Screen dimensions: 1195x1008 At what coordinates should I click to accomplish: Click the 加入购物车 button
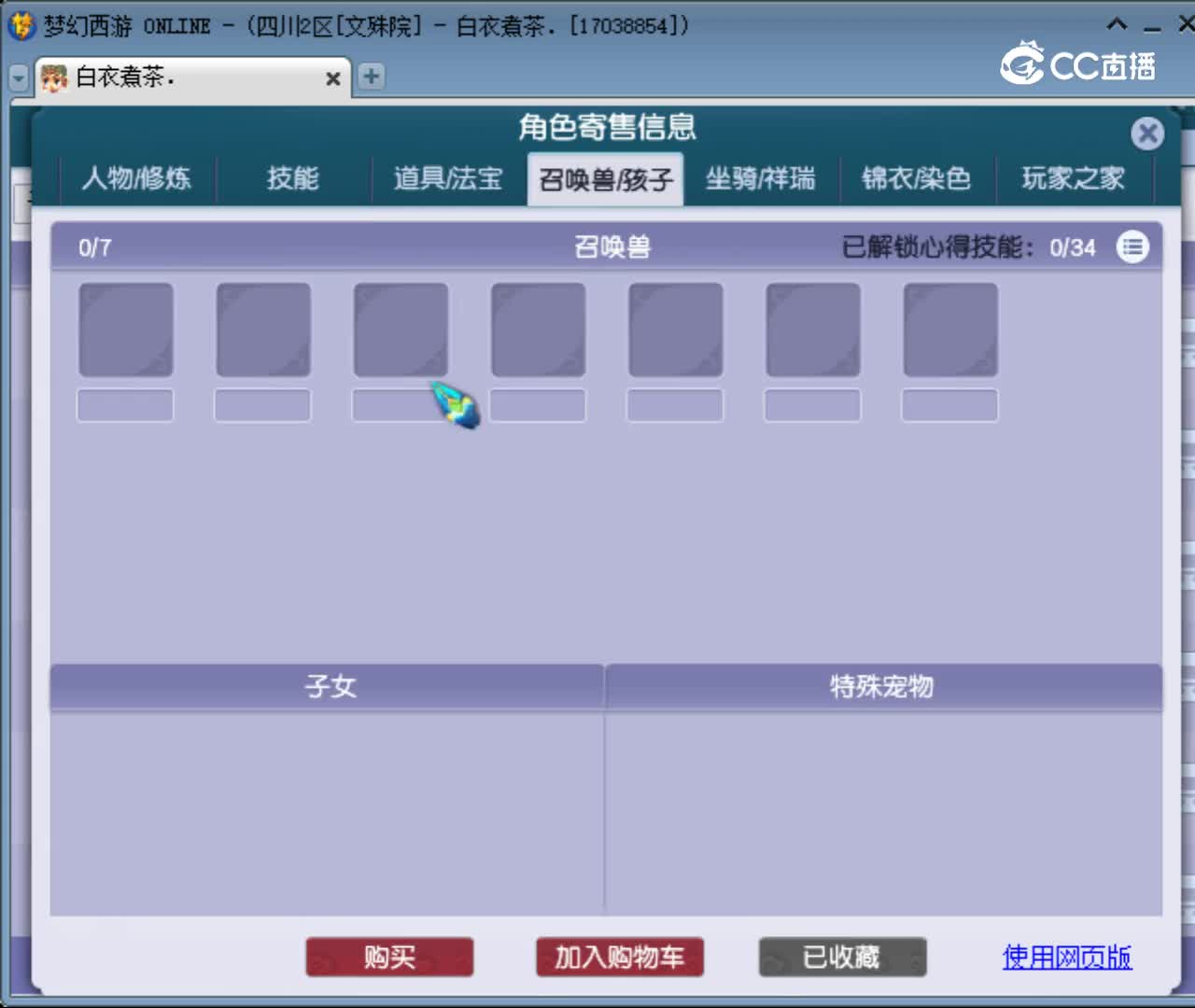point(620,958)
